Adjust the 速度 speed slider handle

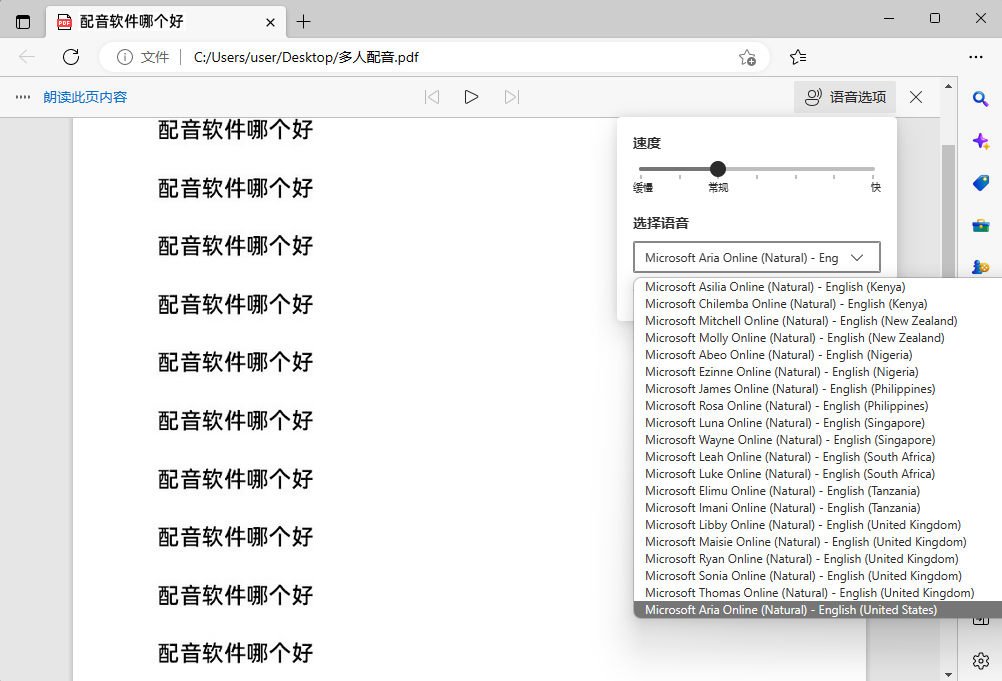(718, 169)
